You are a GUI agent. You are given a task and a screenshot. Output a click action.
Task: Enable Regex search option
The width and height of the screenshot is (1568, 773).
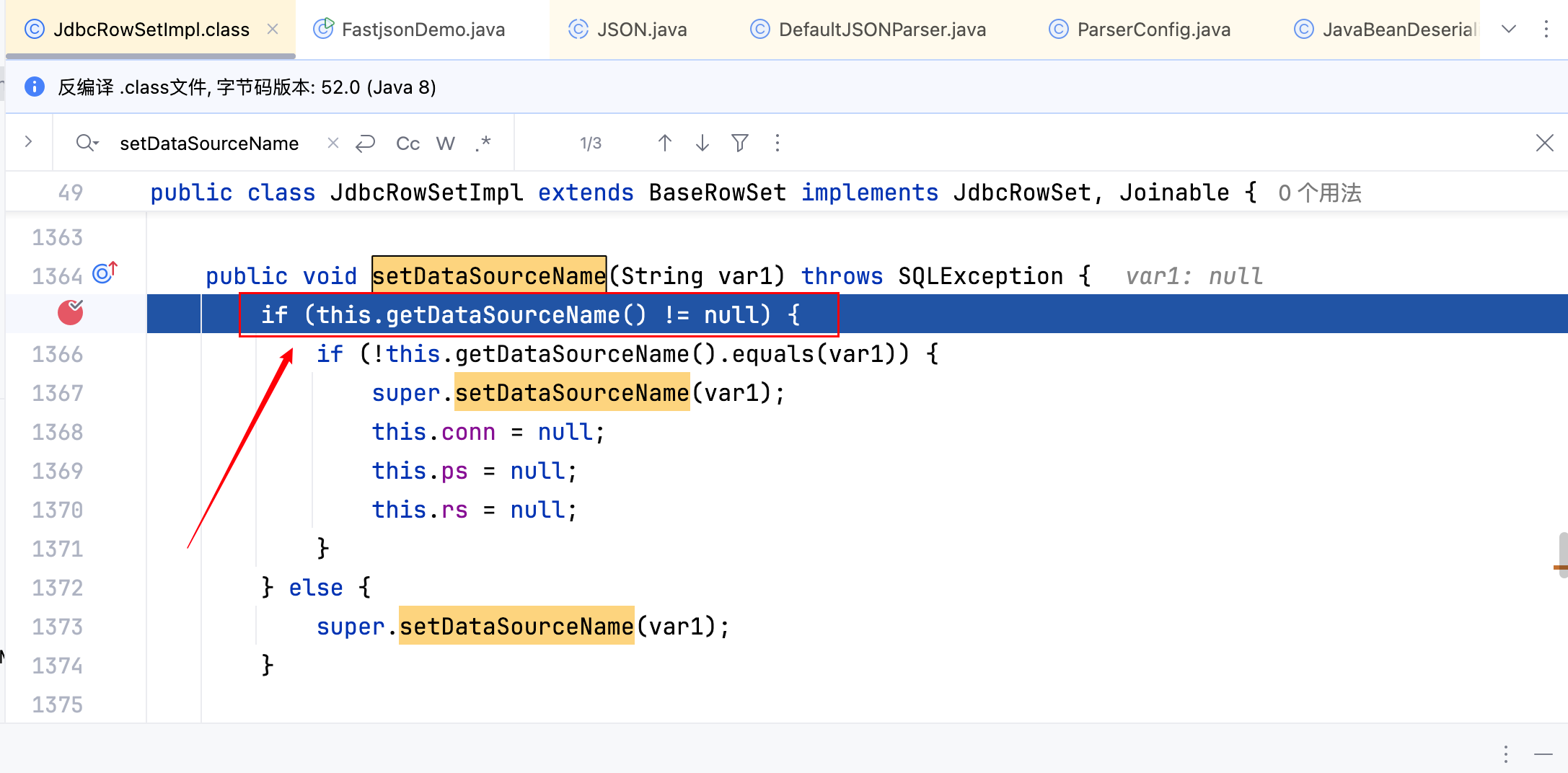click(483, 143)
